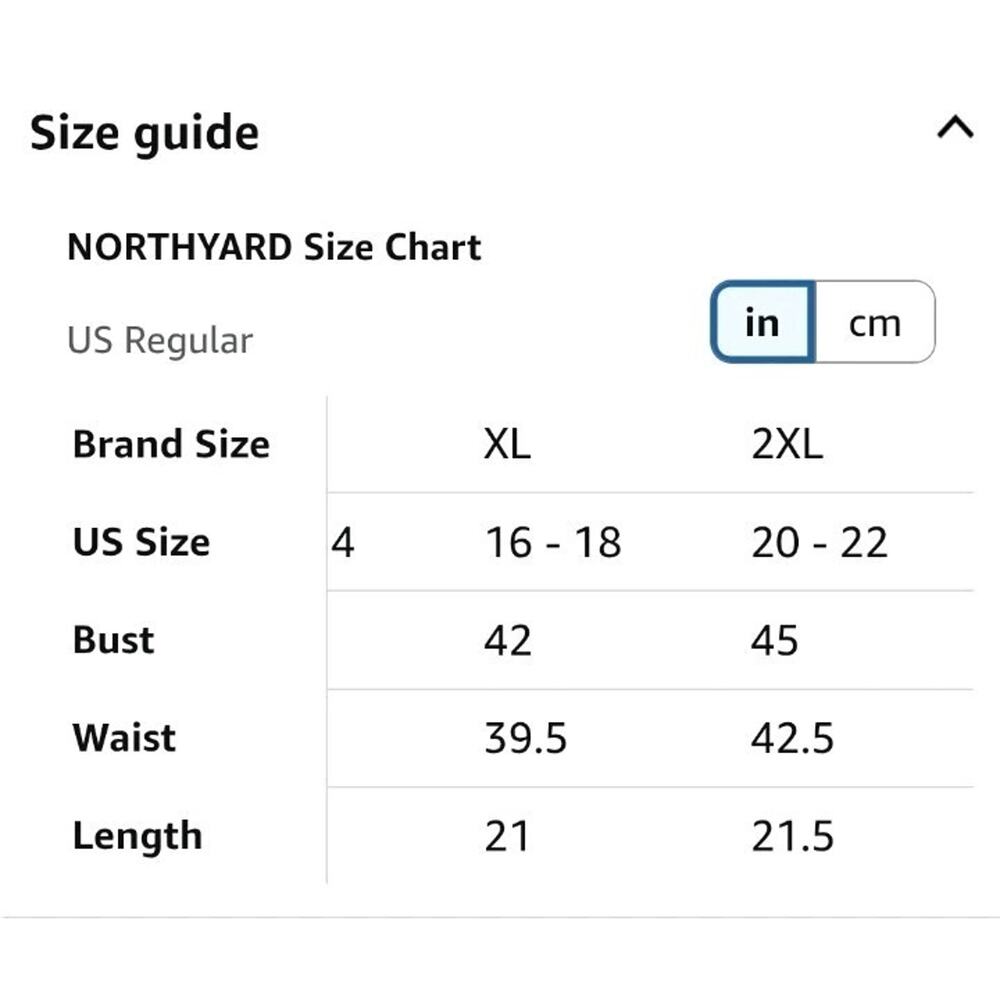Select the 20 - 22 US size value
The image size is (1000, 1000).
pyautogui.click(x=820, y=542)
